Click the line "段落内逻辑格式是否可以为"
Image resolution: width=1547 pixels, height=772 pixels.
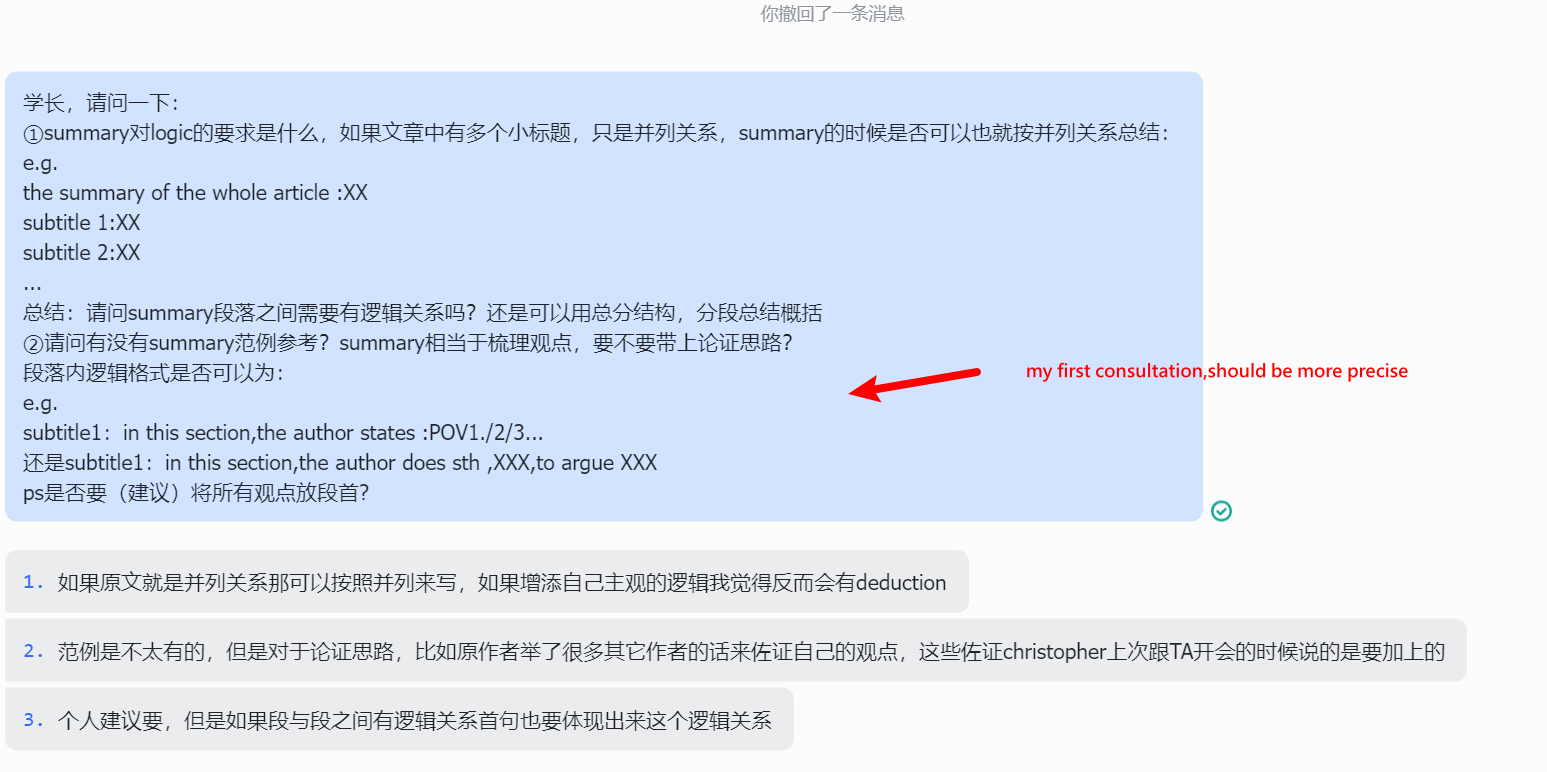point(154,373)
